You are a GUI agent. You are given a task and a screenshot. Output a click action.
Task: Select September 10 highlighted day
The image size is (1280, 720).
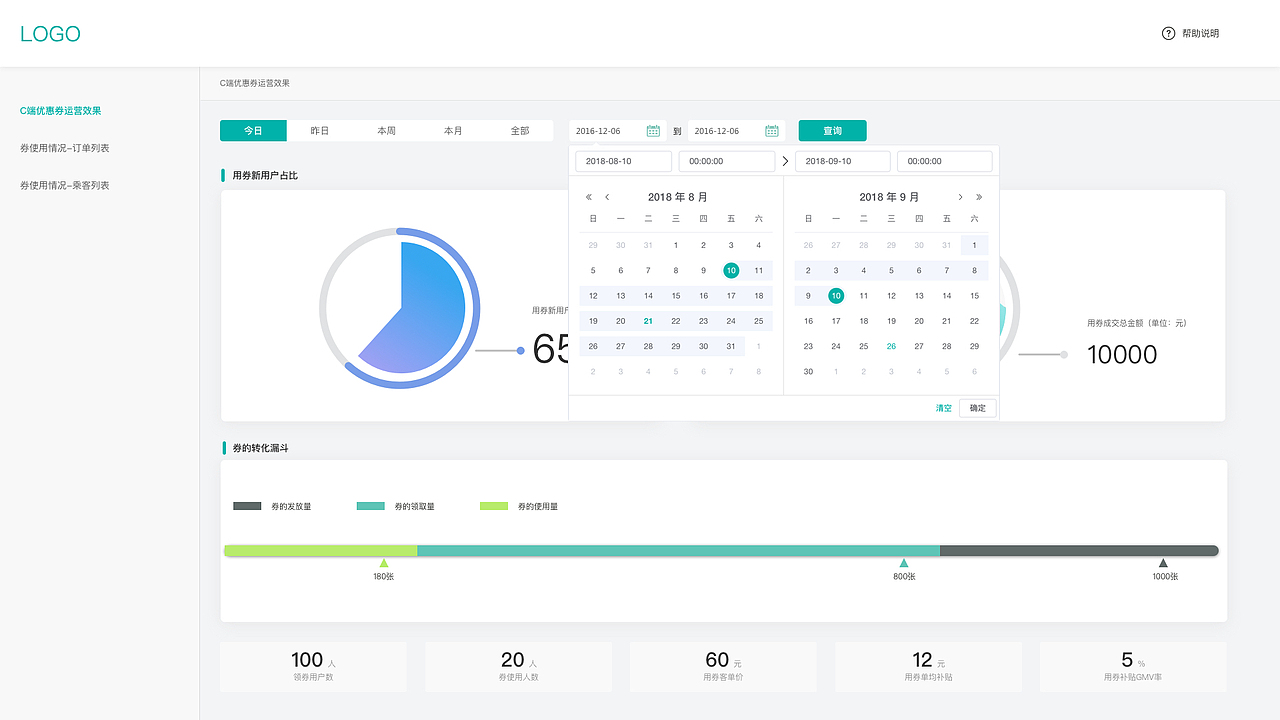[836, 296]
